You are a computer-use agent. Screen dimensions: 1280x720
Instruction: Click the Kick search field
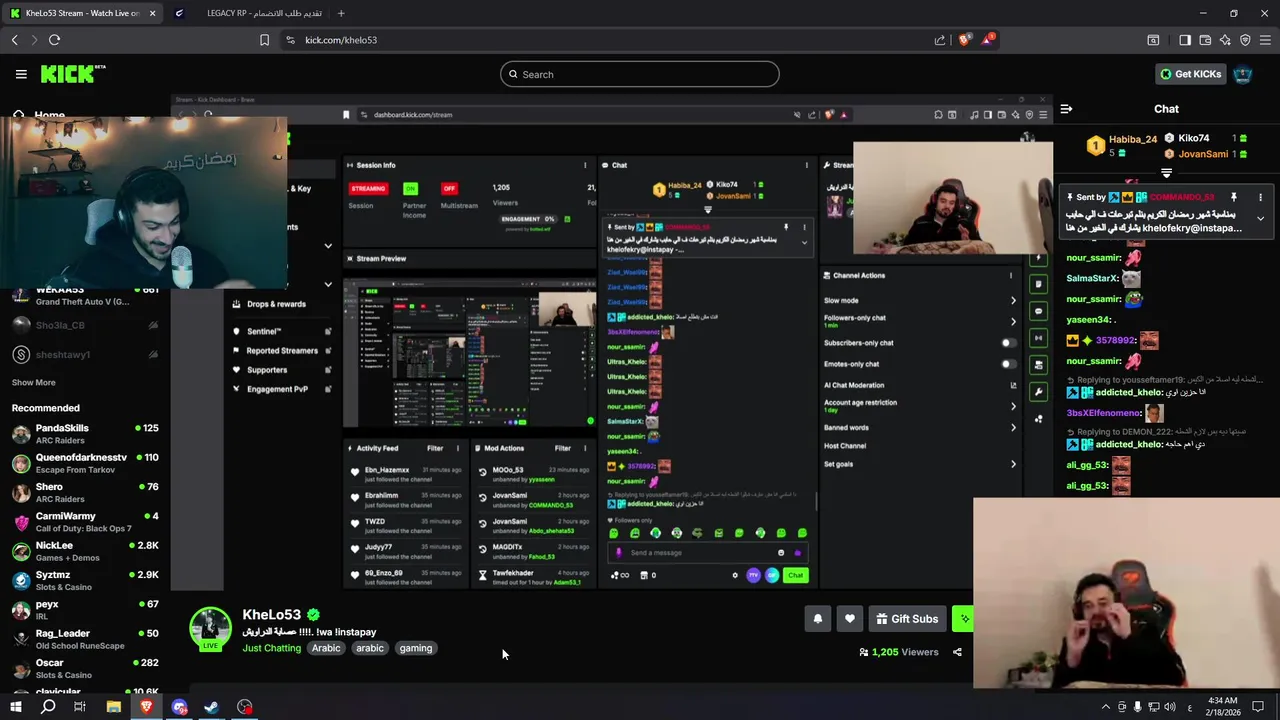point(640,74)
